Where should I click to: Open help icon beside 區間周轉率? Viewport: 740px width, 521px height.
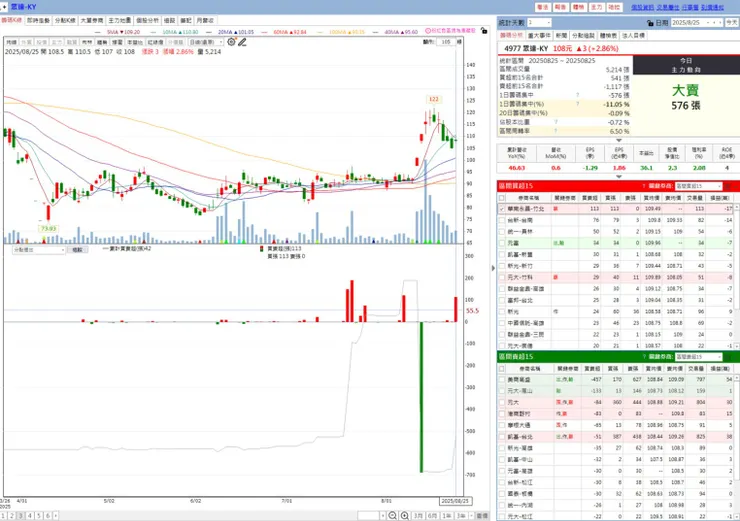pos(555,131)
